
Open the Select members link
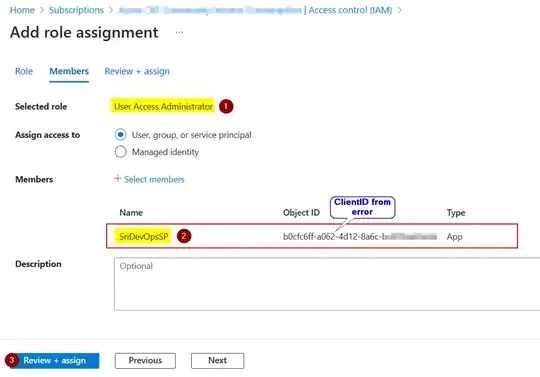click(x=154, y=179)
